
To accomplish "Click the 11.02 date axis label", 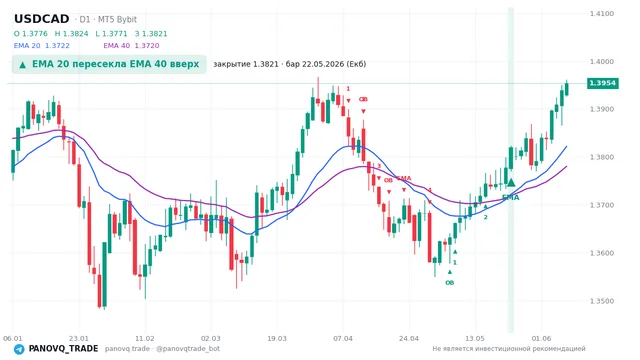I will coord(145,338).
